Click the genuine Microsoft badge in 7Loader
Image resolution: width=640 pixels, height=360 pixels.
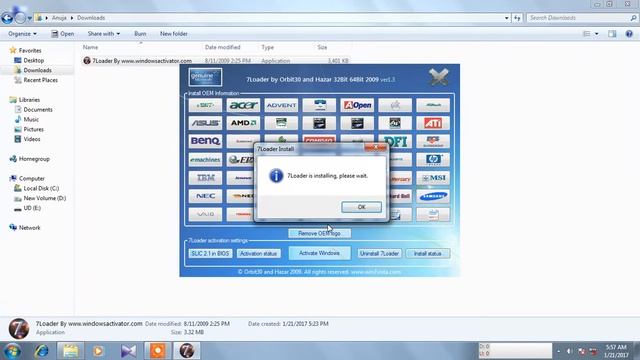pos(205,77)
